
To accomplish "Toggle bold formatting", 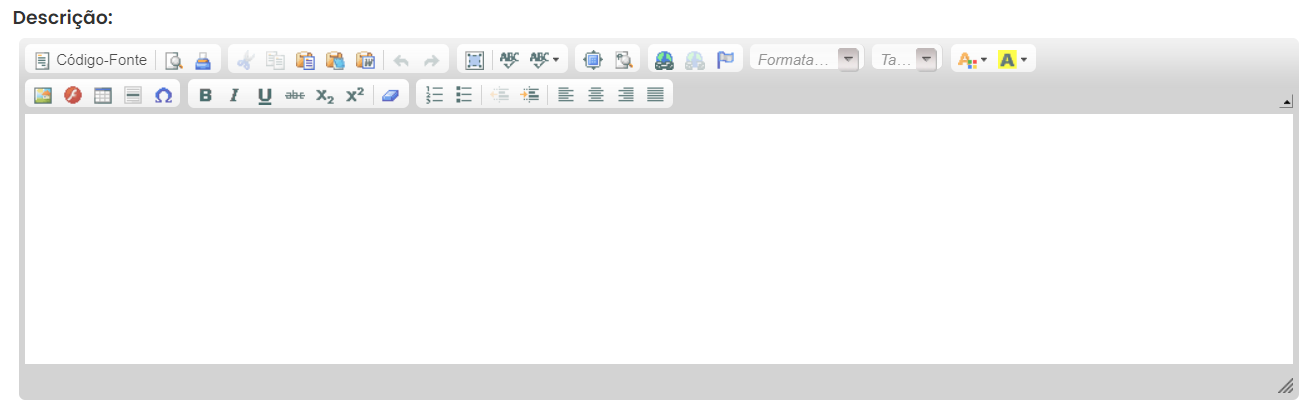I will 206,95.
